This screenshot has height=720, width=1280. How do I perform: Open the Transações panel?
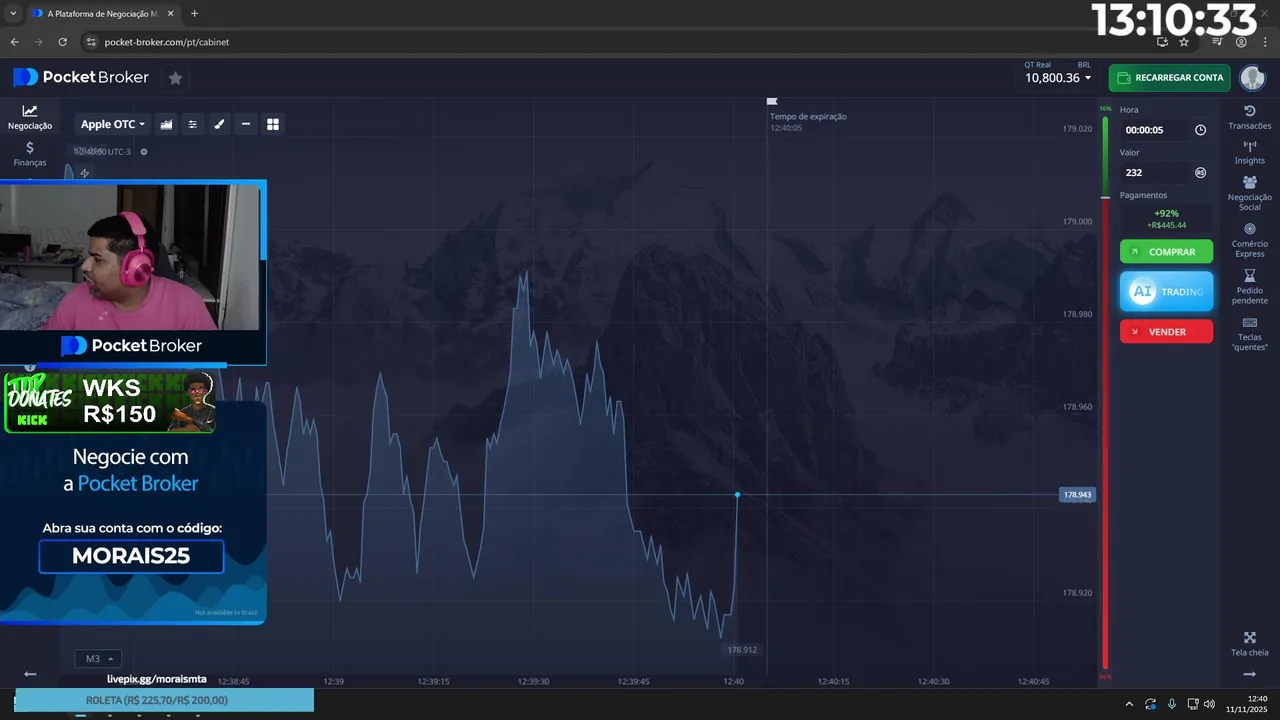point(1249,118)
